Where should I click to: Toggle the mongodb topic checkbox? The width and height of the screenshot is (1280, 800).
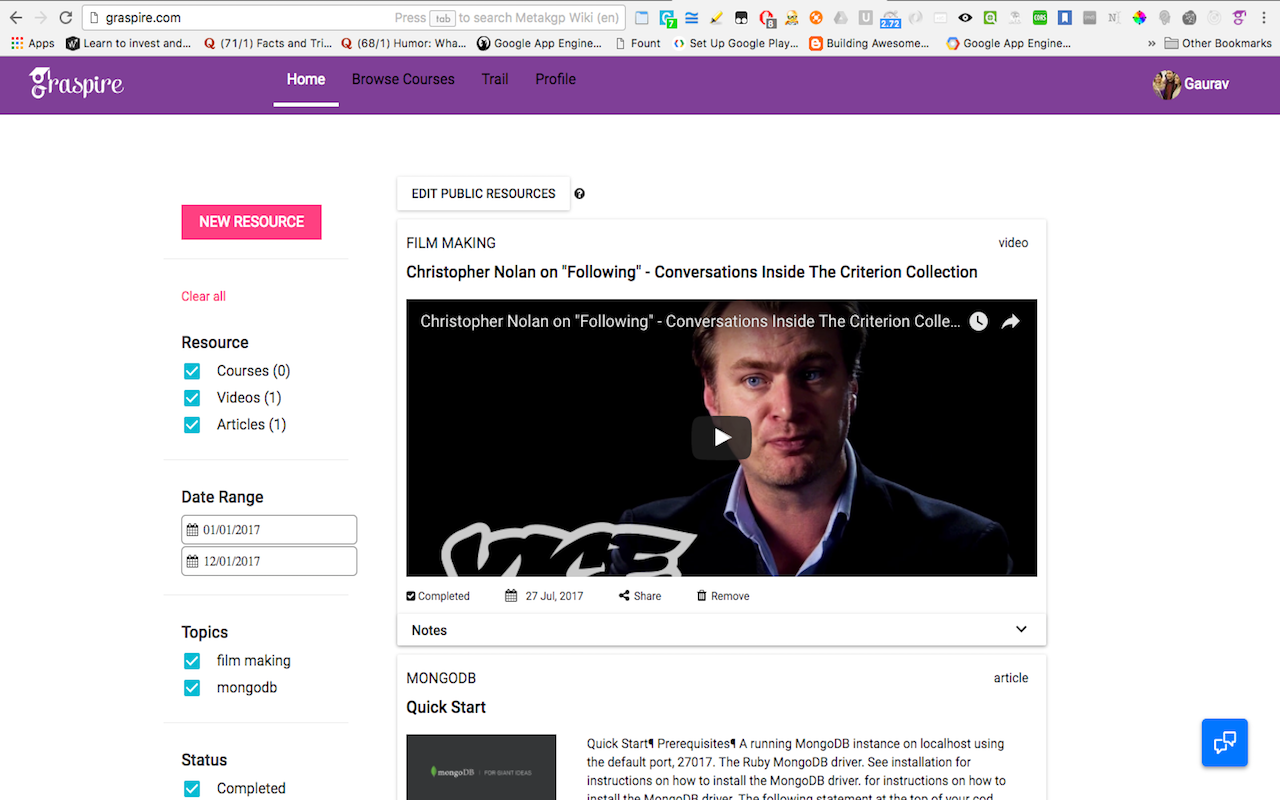pos(192,688)
